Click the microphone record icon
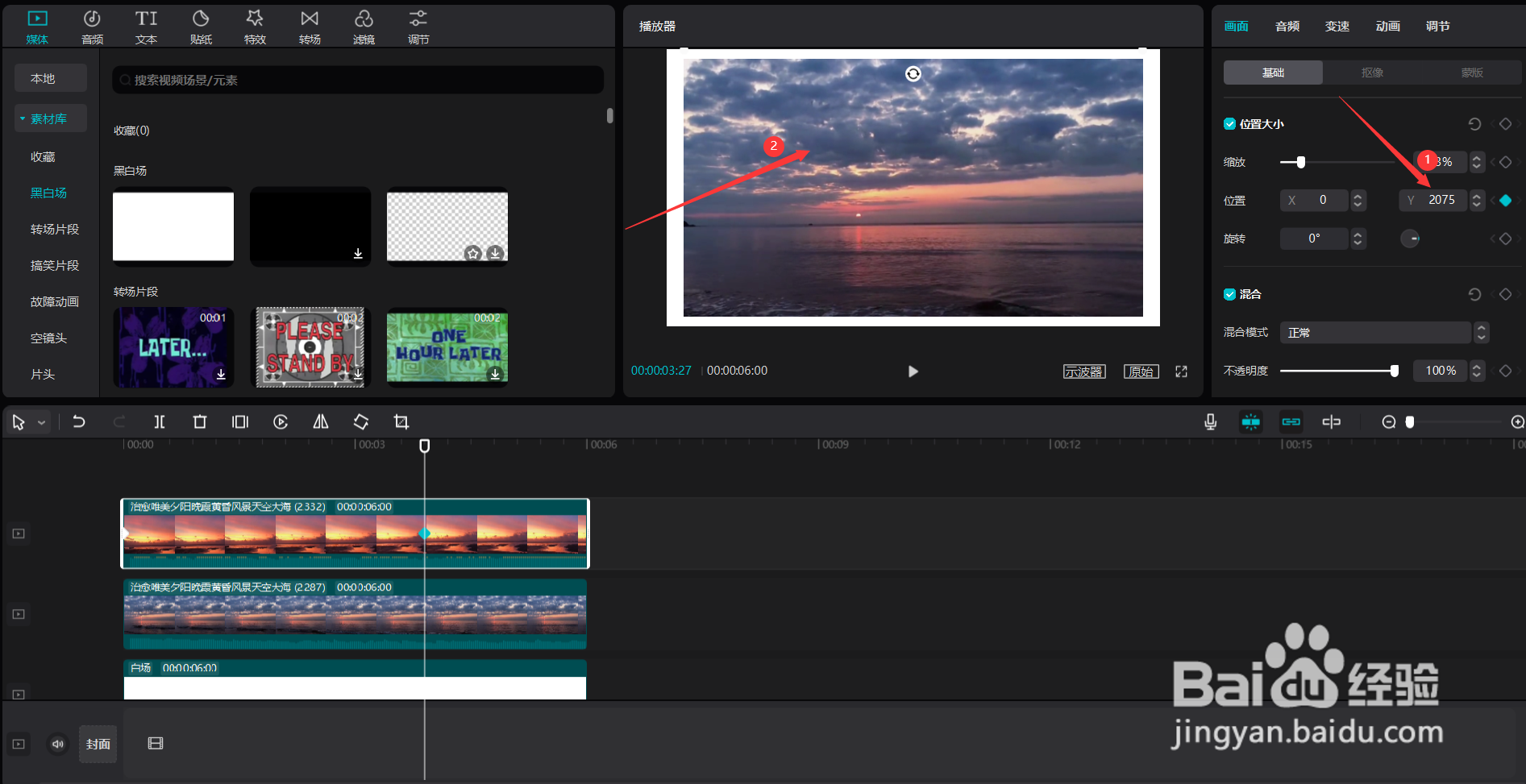 click(x=1210, y=421)
